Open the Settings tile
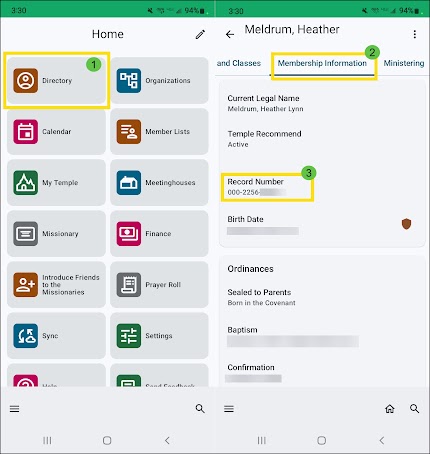 click(159, 335)
